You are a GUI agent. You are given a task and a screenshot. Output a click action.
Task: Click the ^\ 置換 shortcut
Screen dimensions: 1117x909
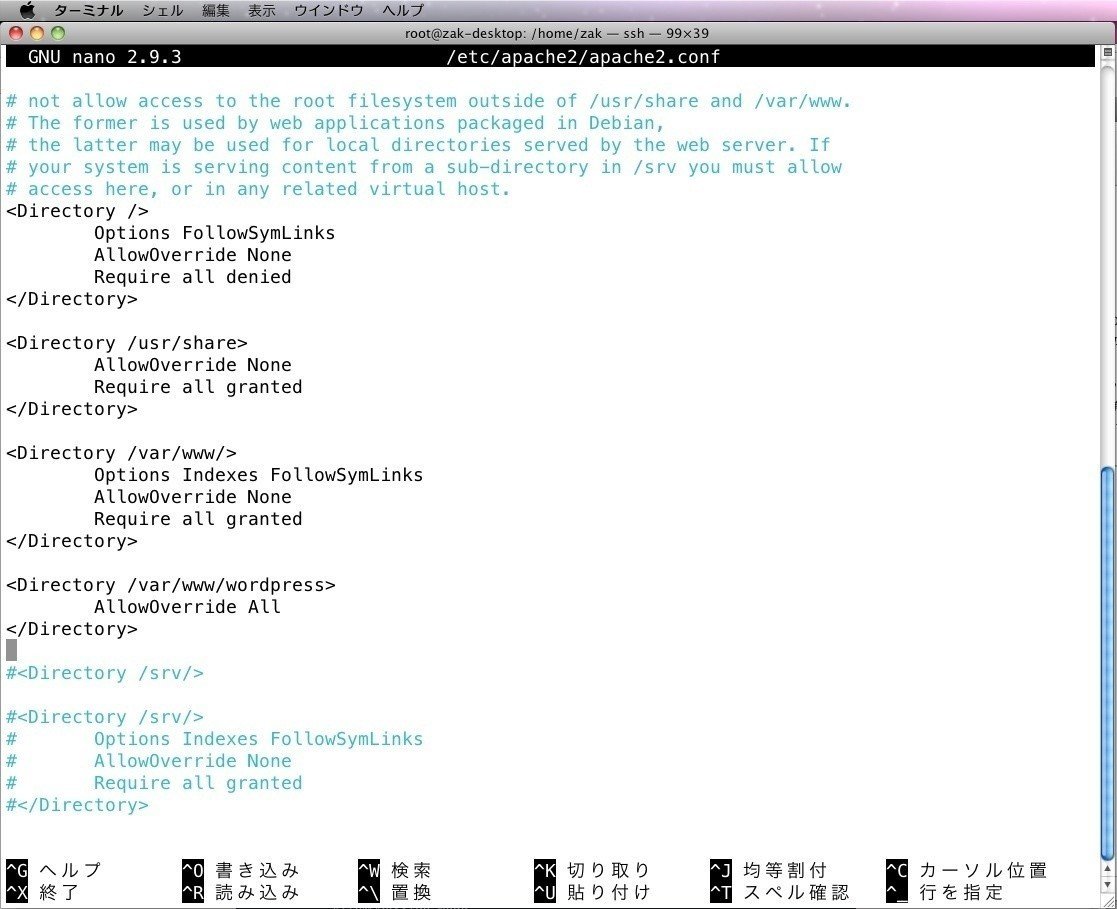coord(395,892)
